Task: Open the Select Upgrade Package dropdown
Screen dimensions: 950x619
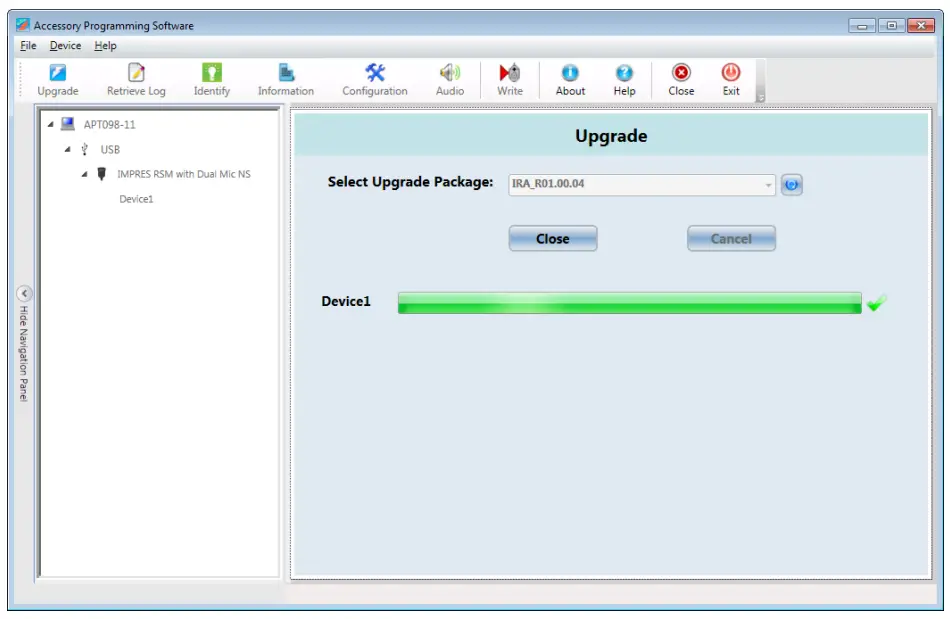Action: click(x=767, y=185)
